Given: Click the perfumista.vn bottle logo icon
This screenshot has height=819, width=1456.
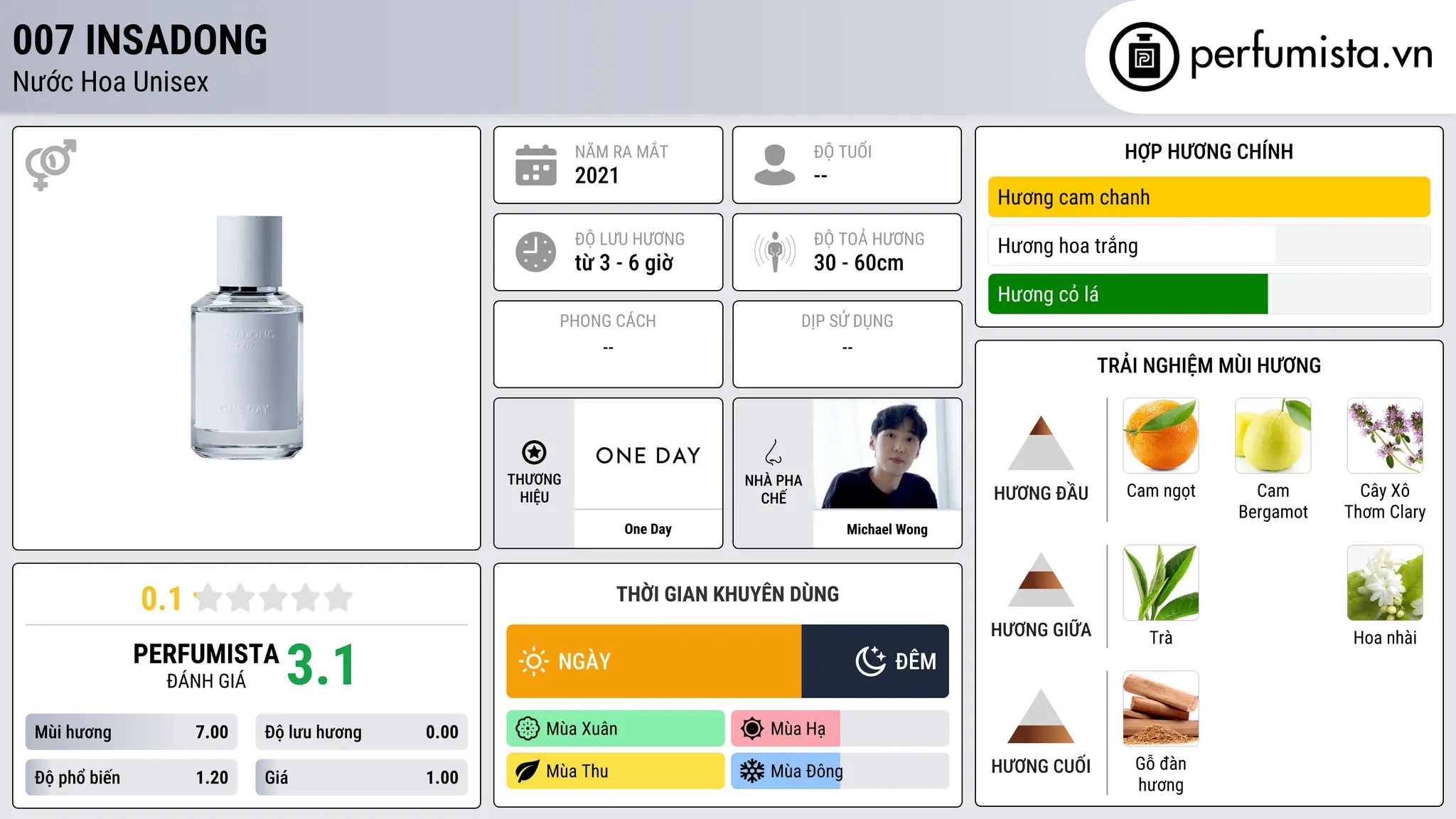Looking at the screenshot, I should coord(1144,57).
